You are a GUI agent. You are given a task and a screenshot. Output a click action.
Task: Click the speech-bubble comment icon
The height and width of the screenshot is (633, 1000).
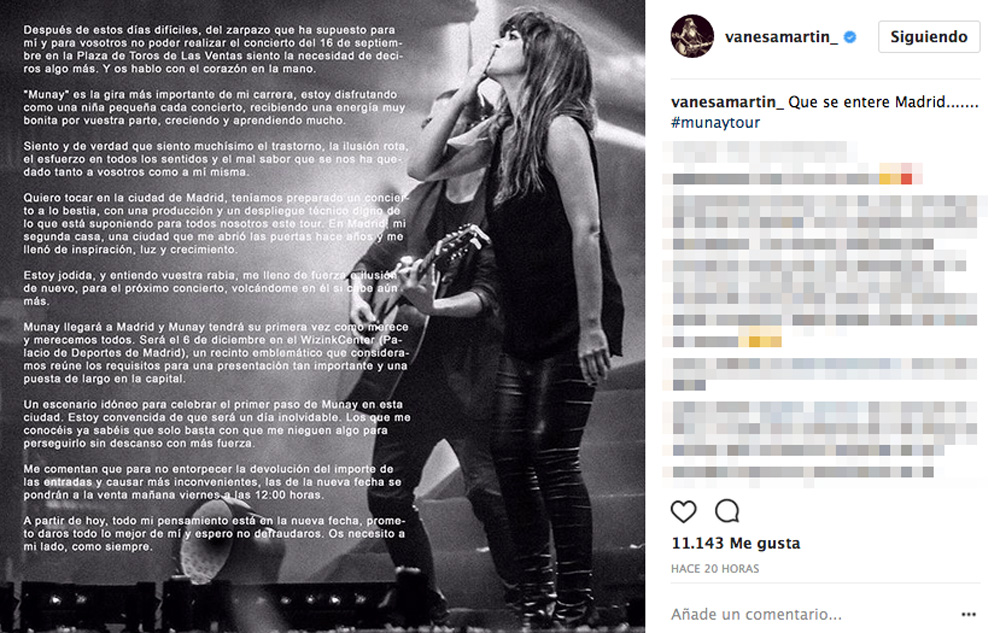click(727, 511)
